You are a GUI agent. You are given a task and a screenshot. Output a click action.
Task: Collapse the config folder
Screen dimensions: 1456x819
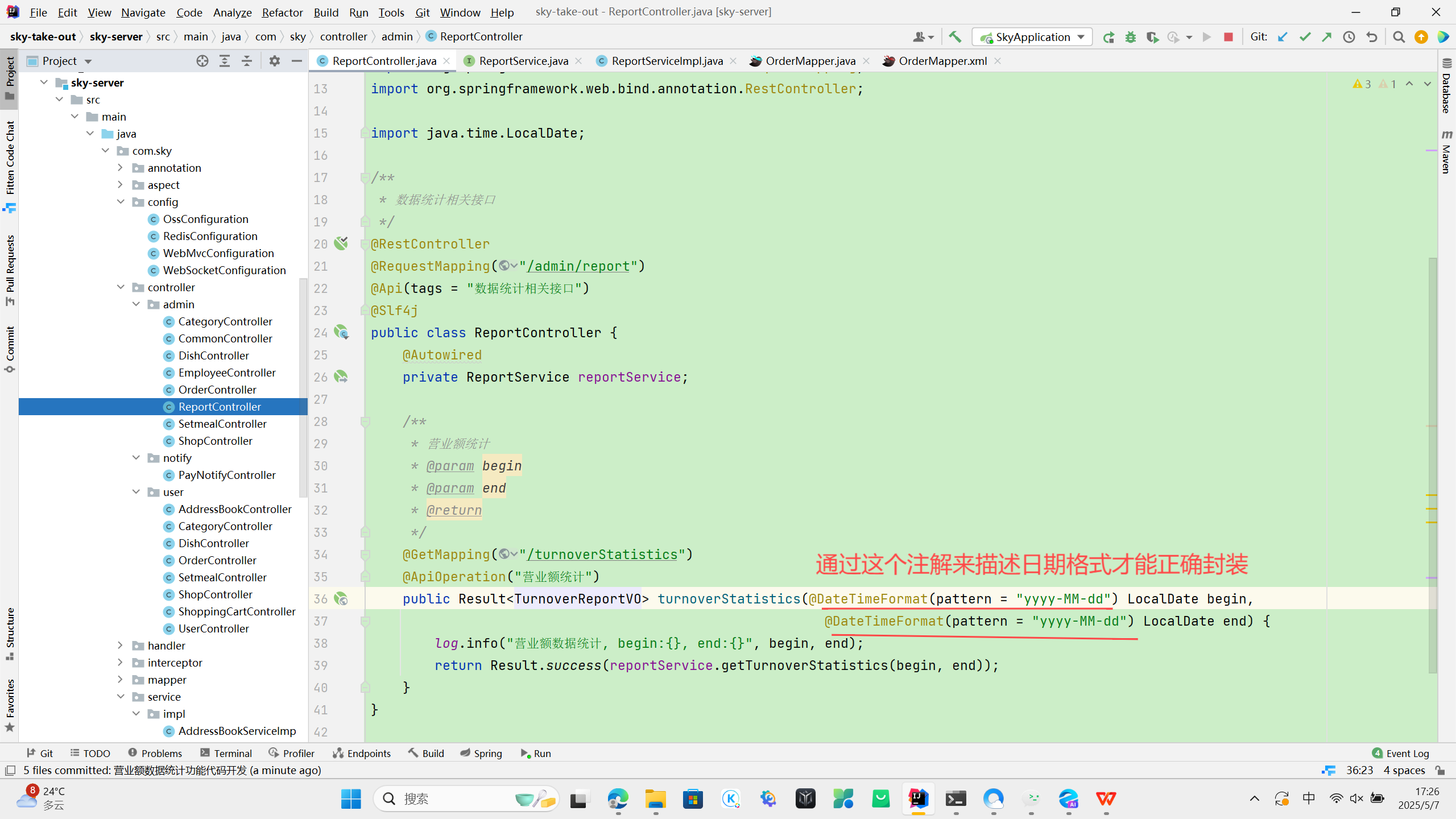coord(120,202)
